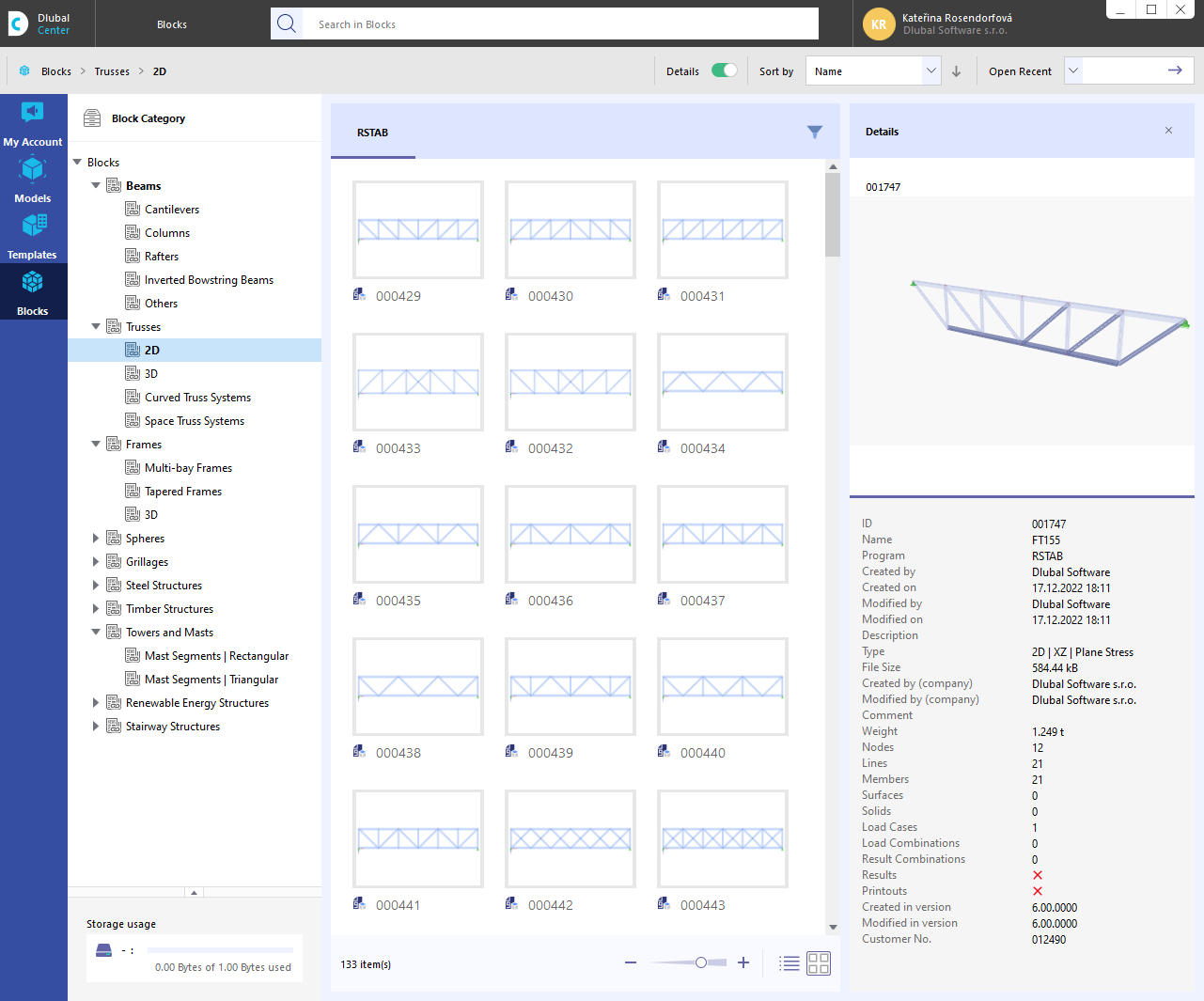Select the 2D breadcrumb item
The height and width of the screenshot is (1001, 1204).
(160, 71)
